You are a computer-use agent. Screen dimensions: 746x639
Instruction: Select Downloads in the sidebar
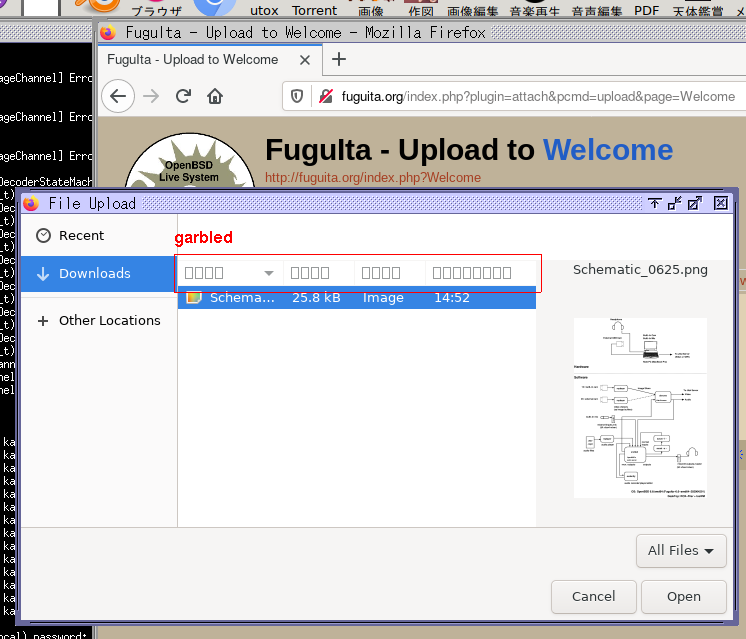tap(94, 273)
